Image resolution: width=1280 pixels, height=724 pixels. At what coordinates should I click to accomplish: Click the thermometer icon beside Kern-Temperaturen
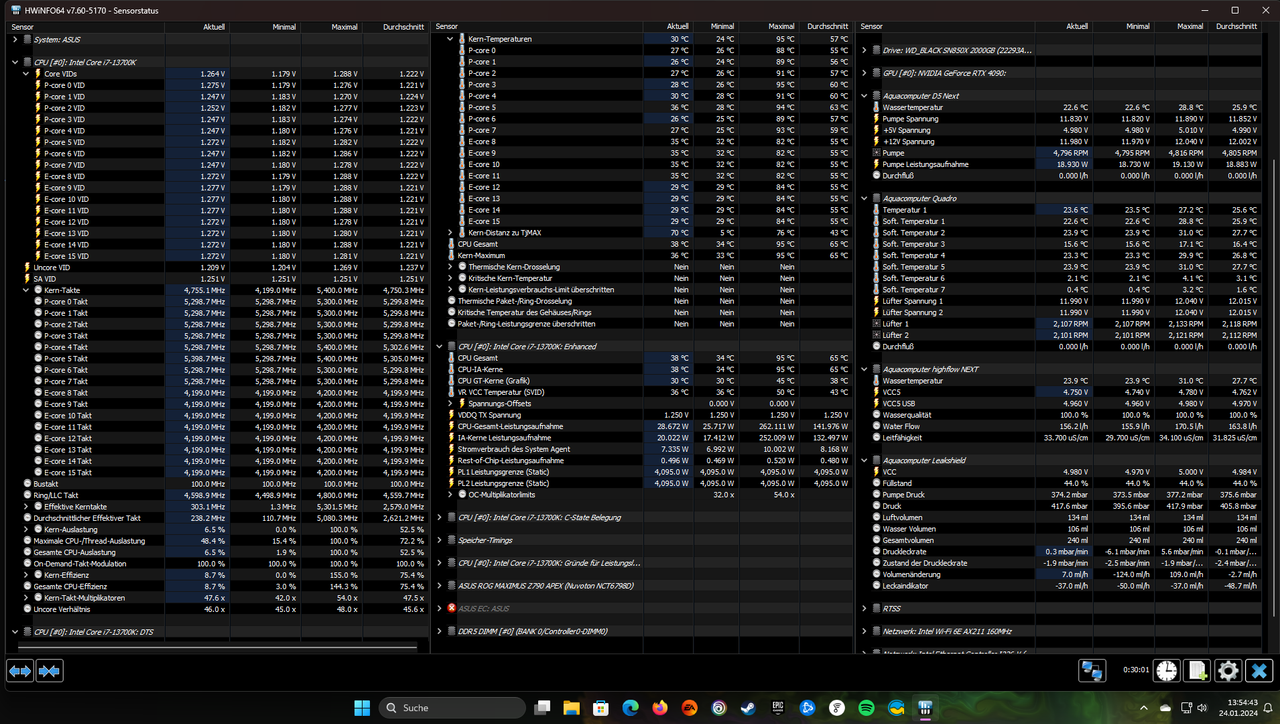(x=461, y=39)
